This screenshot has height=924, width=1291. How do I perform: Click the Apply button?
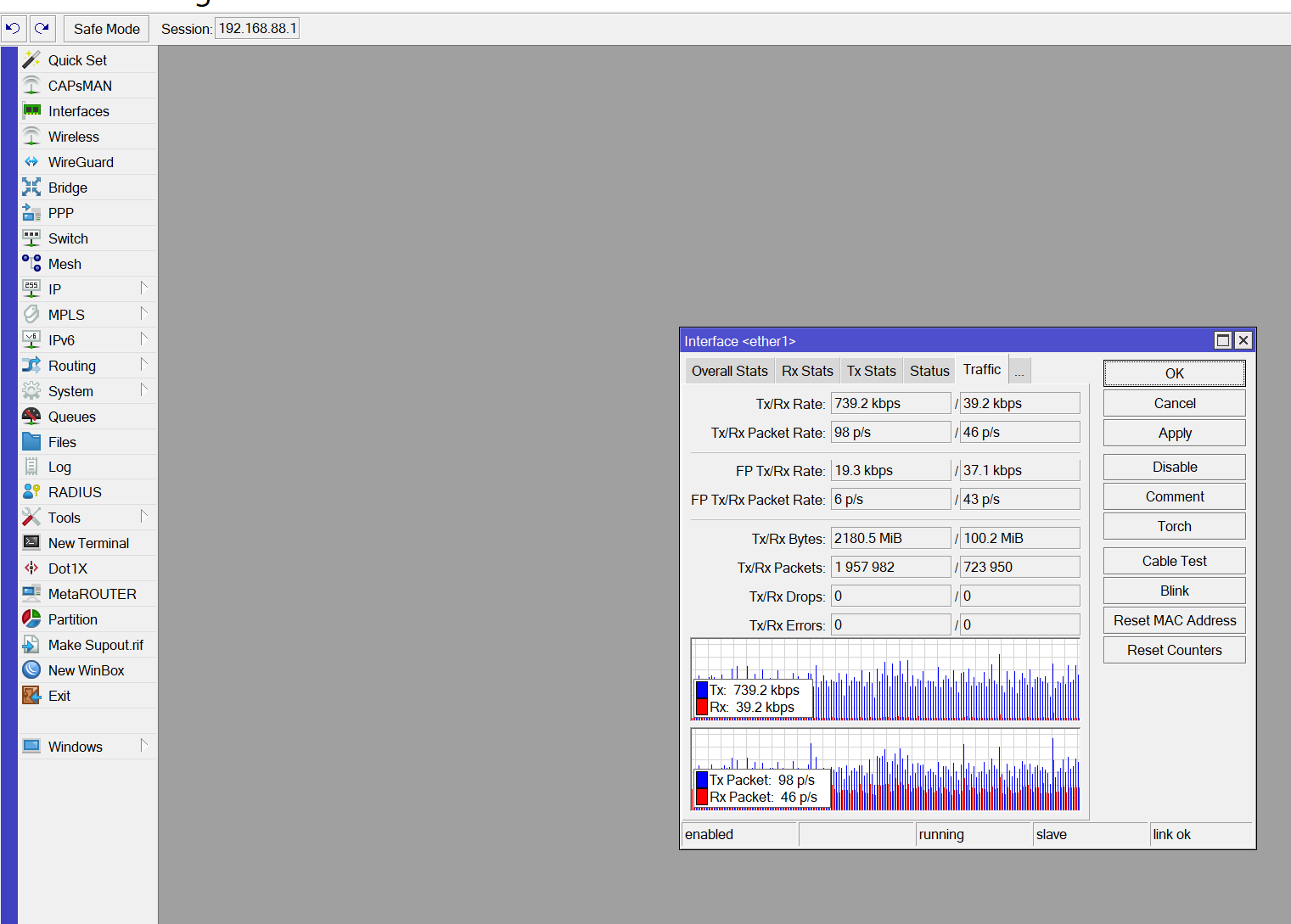(x=1175, y=433)
